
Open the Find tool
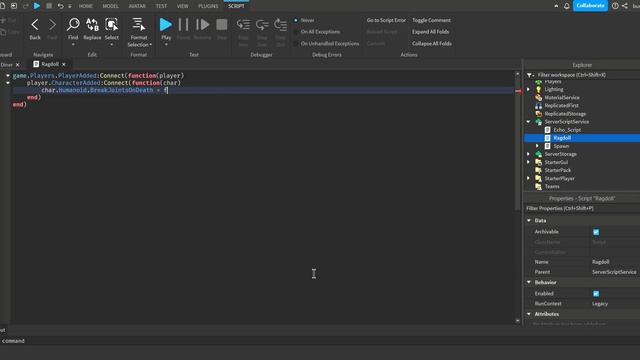pos(73,24)
